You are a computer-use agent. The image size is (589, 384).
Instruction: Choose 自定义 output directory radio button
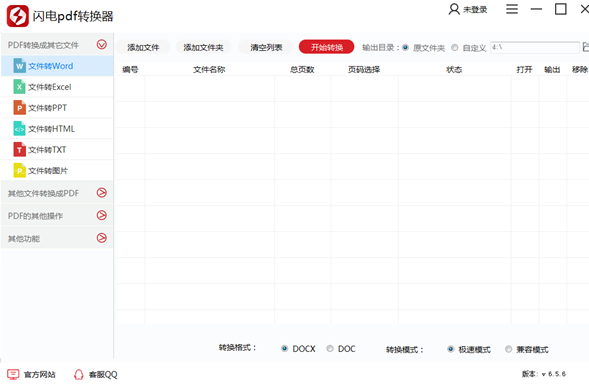click(455, 48)
